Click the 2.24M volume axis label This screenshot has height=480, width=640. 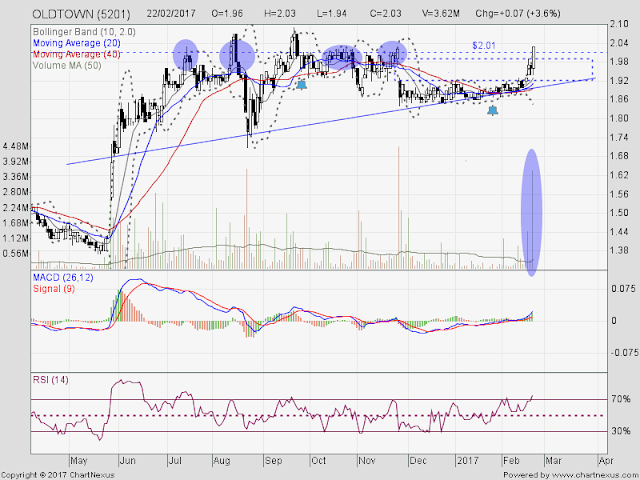coord(16,207)
